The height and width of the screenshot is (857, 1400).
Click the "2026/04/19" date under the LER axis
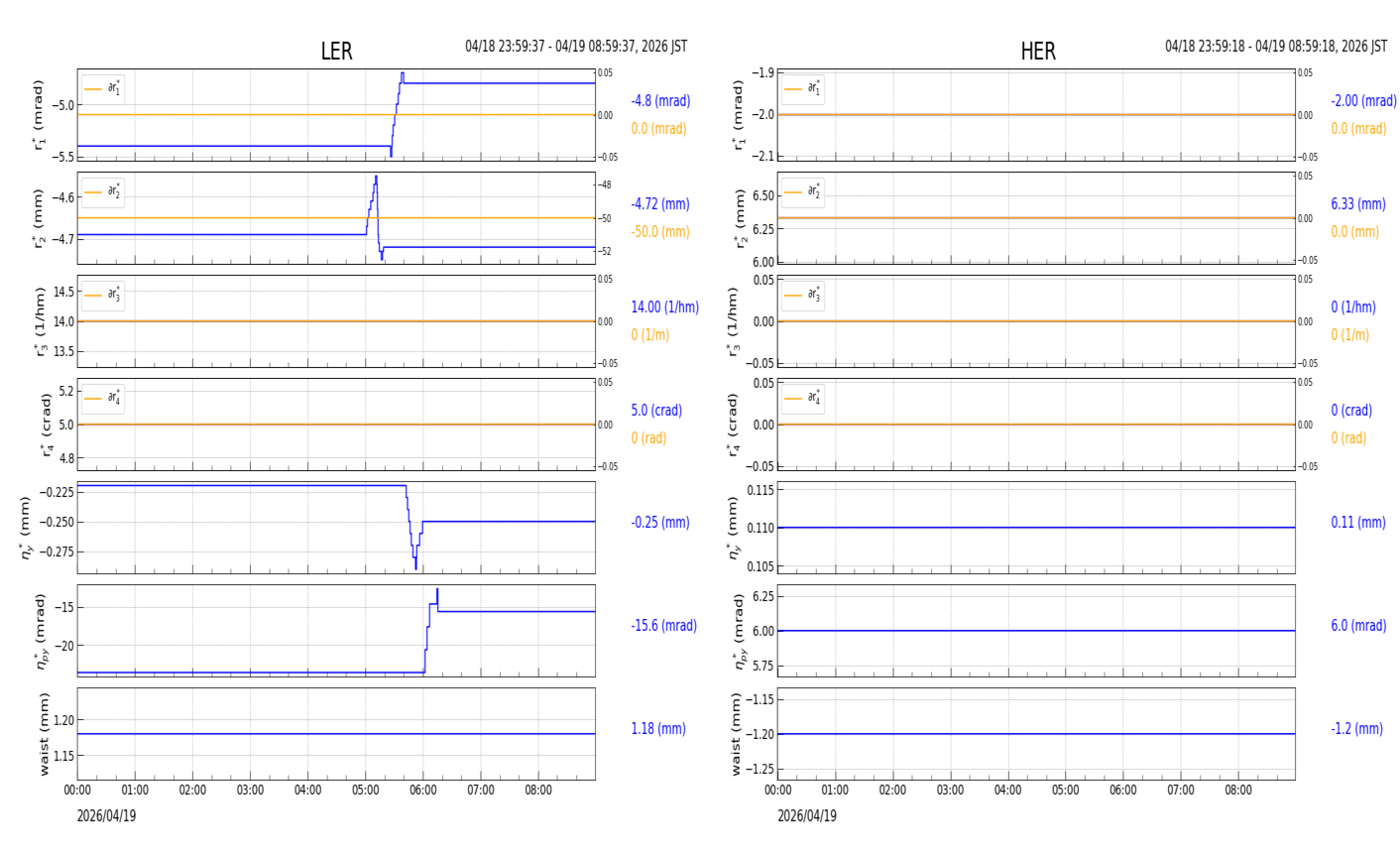tap(106, 816)
